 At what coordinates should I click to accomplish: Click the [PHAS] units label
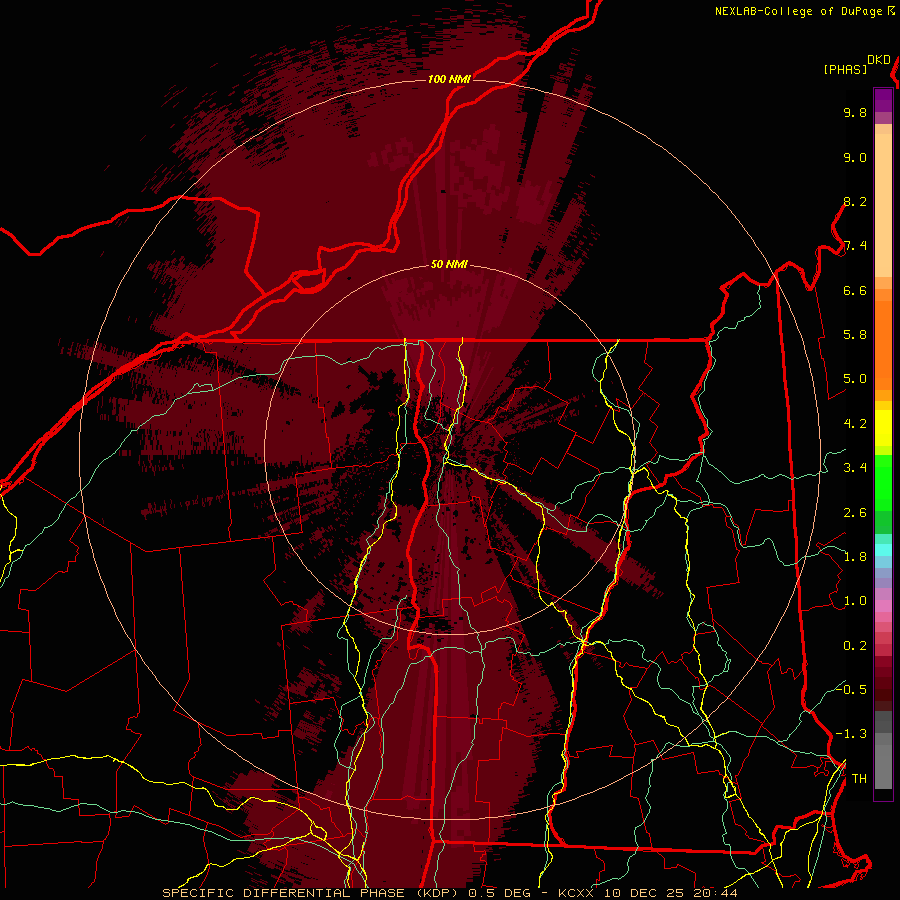coord(845,69)
